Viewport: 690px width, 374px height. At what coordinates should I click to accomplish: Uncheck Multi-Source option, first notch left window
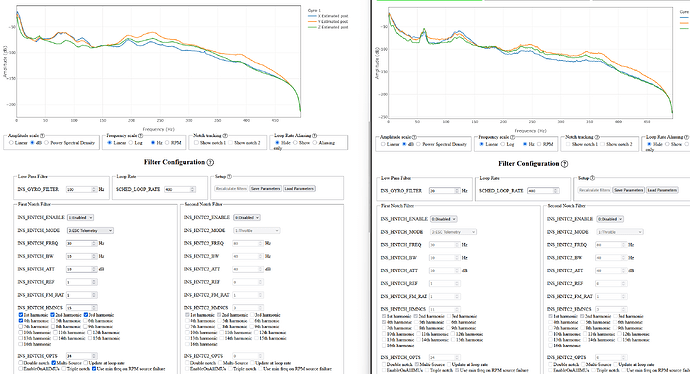pos(54,363)
